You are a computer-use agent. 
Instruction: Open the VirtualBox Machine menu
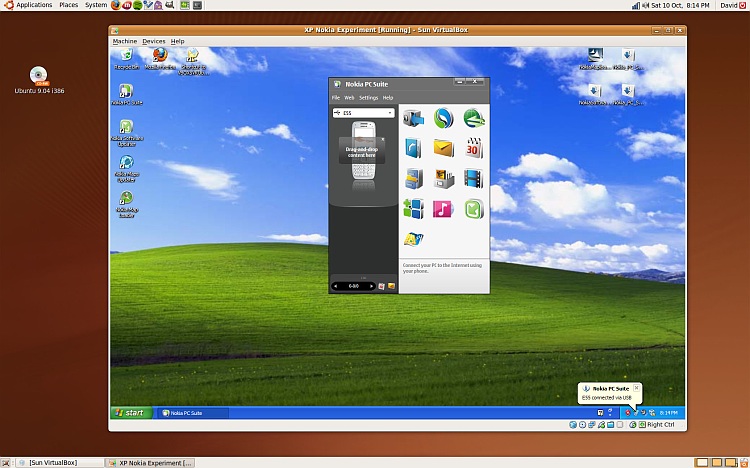click(125, 41)
